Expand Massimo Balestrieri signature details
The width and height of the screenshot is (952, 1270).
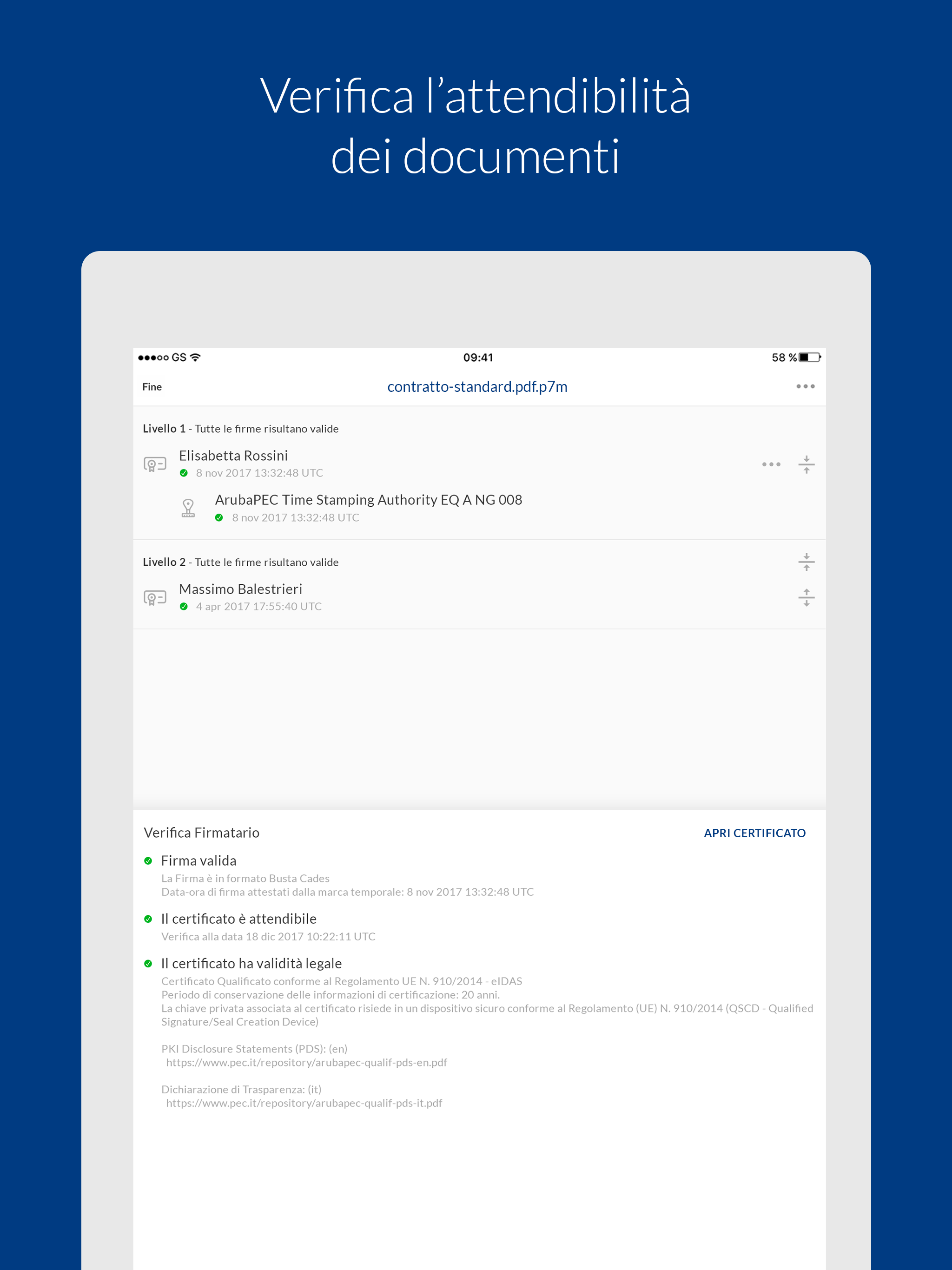click(806, 597)
